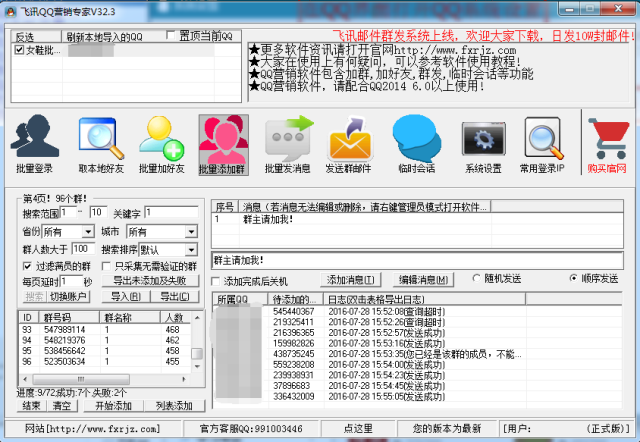
Task: Open the 搜索排序 sort order dropdown
Action: coord(191,249)
